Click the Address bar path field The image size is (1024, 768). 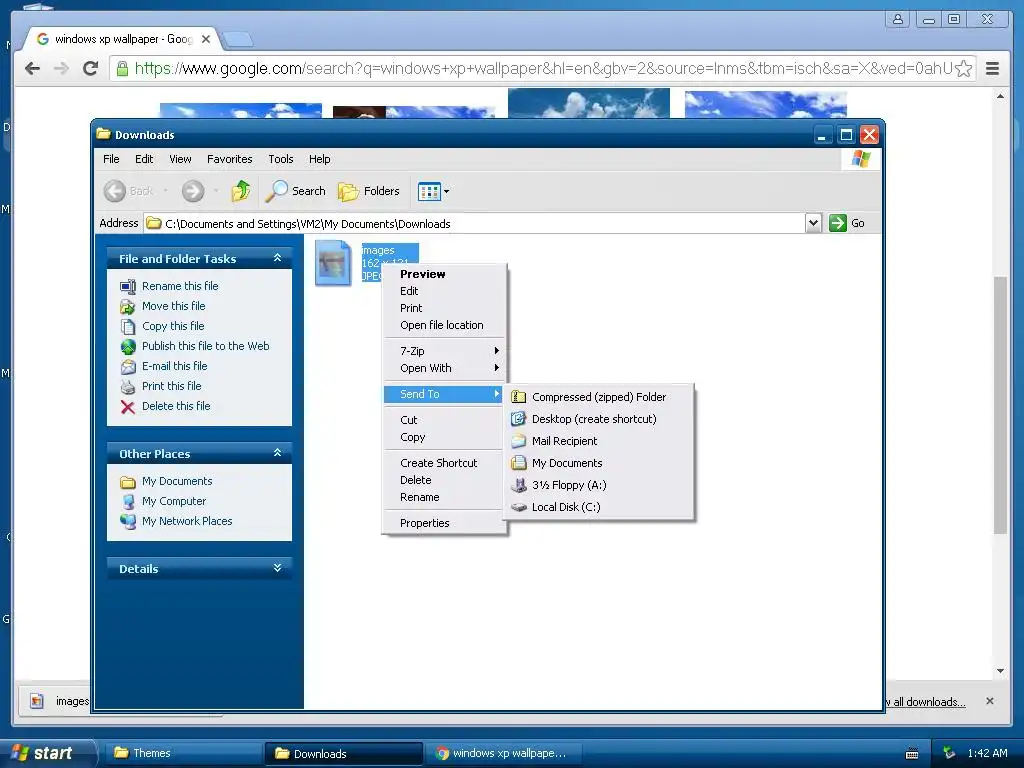tap(475, 223)
